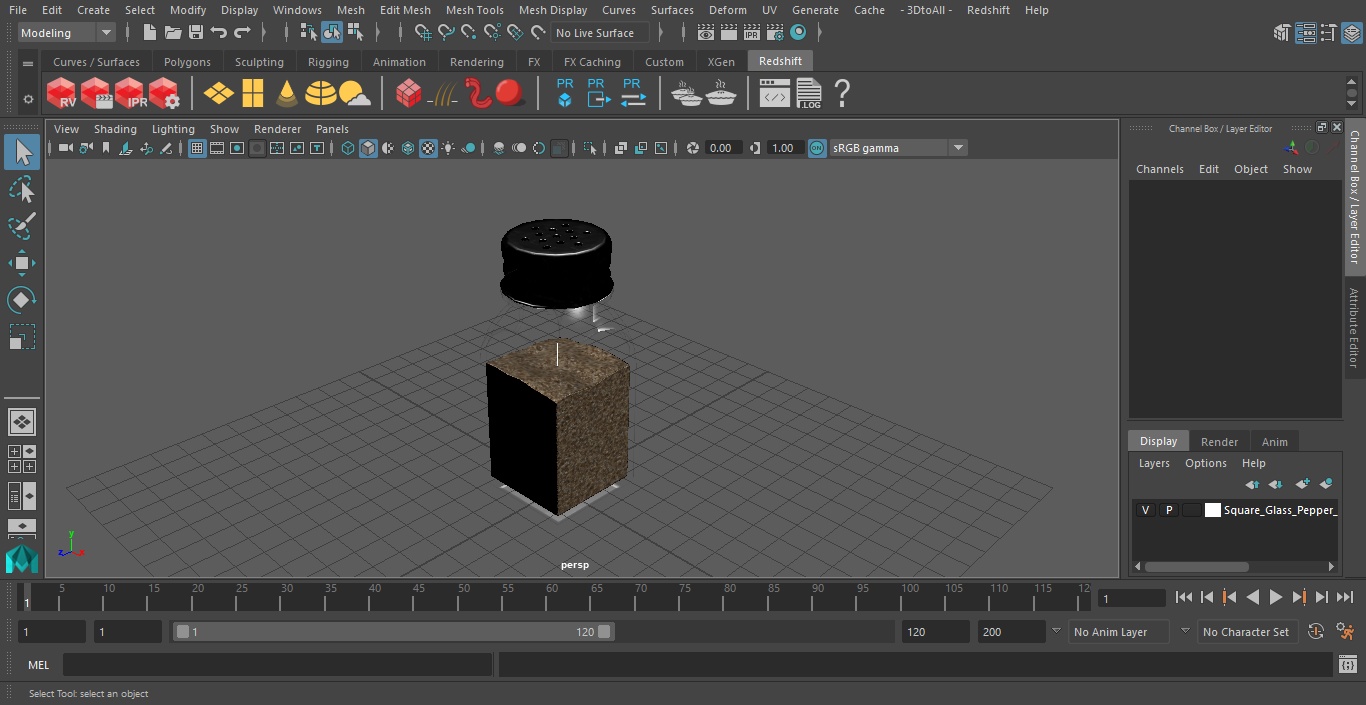Click the viewport gamma value field 1.00
This screenshot has height=705, width=1366.
point(782,148)
